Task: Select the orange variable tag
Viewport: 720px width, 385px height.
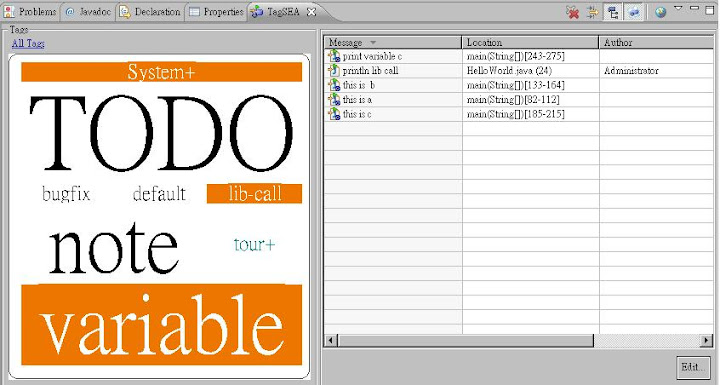Action: (x=162, y=324)
